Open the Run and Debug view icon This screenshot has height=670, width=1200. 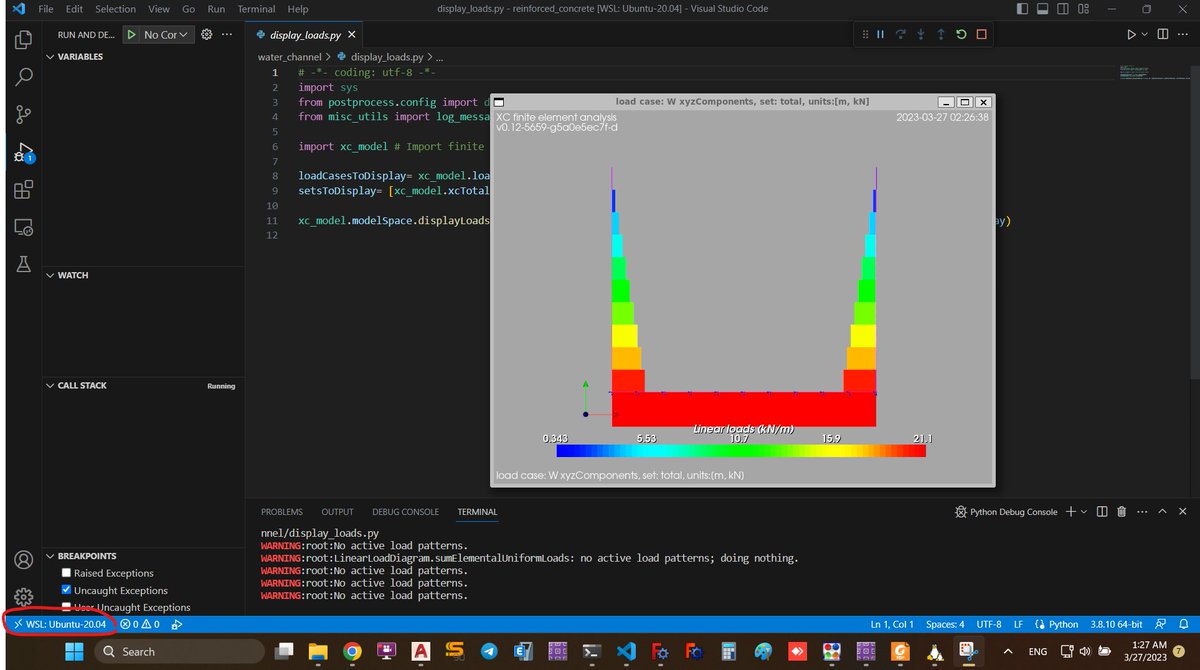coord(24,153)
